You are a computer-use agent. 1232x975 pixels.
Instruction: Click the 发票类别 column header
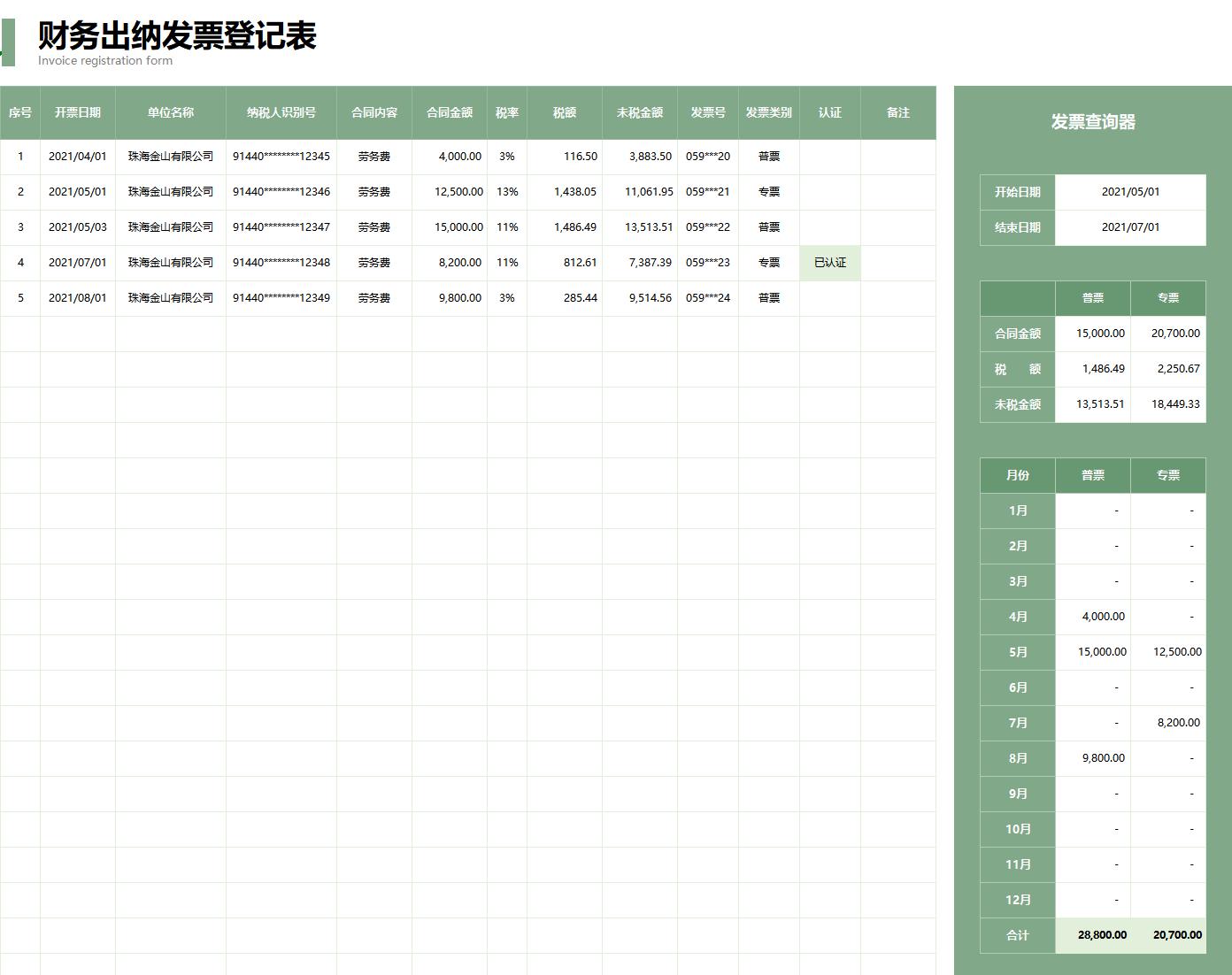click(x=767, y=112)
